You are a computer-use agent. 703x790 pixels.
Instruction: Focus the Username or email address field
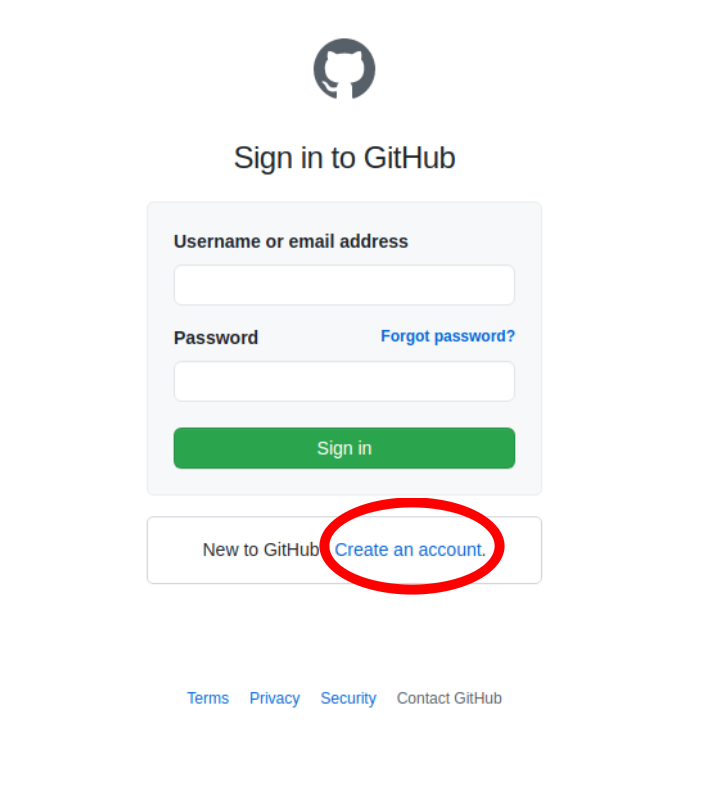coord(344,285)
